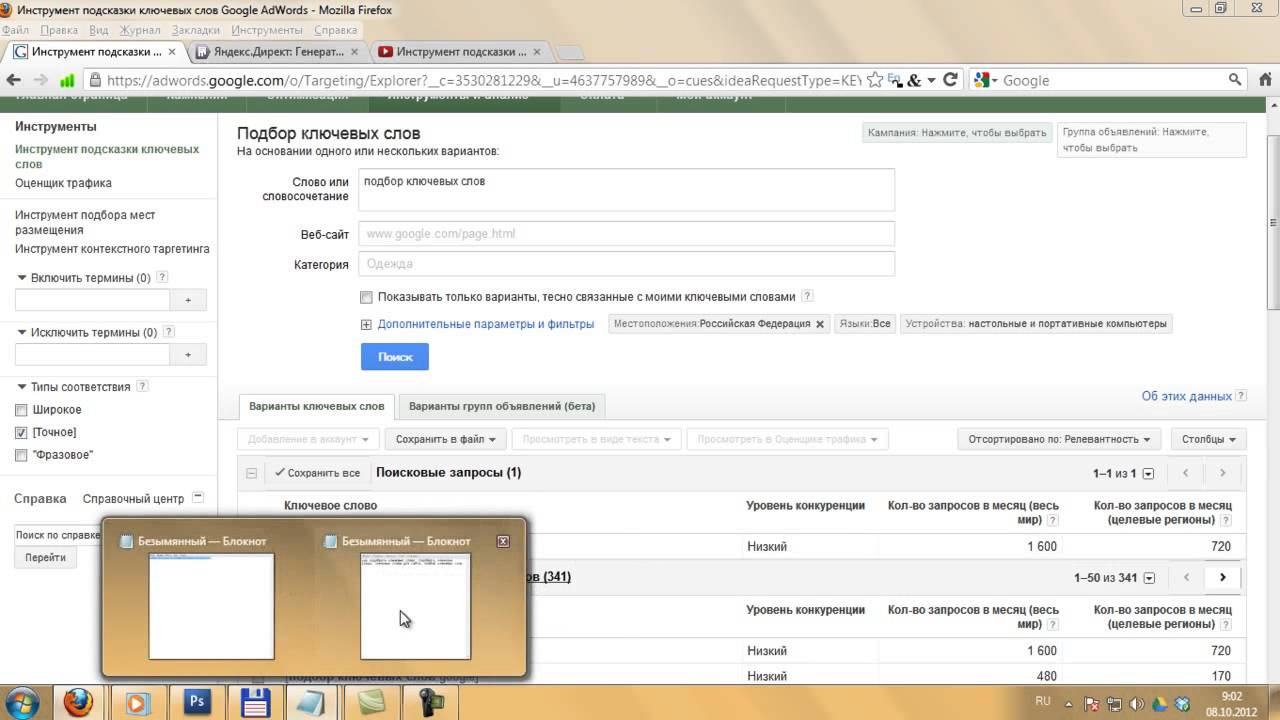Open the 'Save to file' dropdown

point(447,439)
